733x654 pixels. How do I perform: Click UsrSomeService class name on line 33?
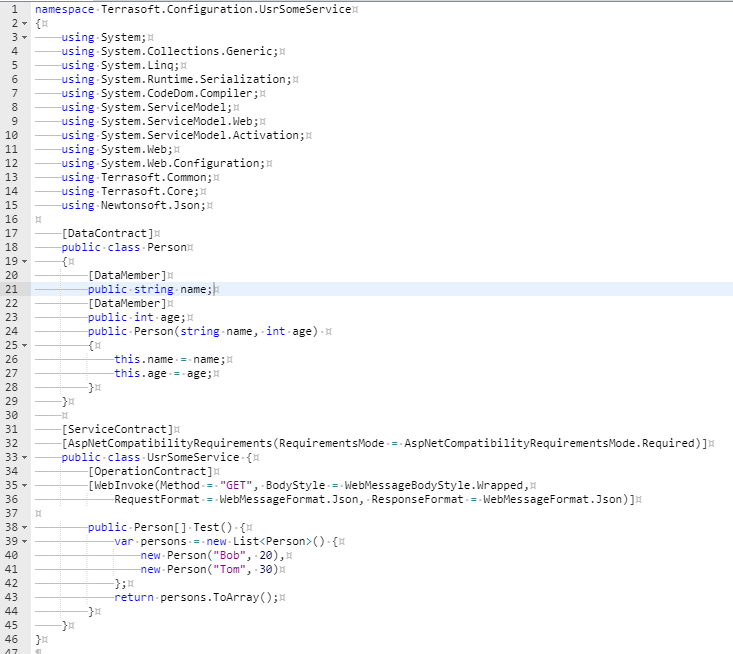[193, 457]
